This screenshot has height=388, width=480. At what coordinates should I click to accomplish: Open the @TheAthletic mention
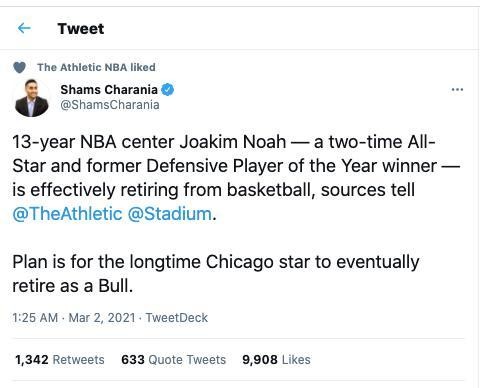[67, 214]
